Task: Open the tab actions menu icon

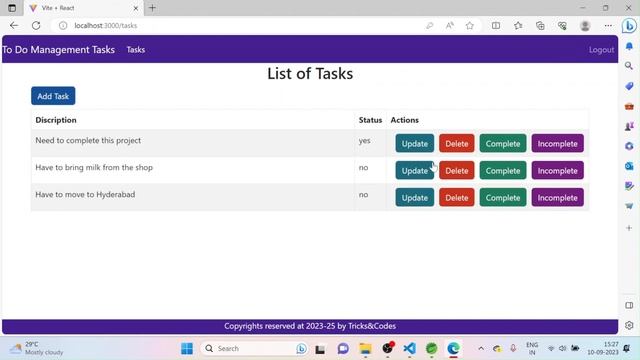Action: pyautogui.click(x=12, y=8)
